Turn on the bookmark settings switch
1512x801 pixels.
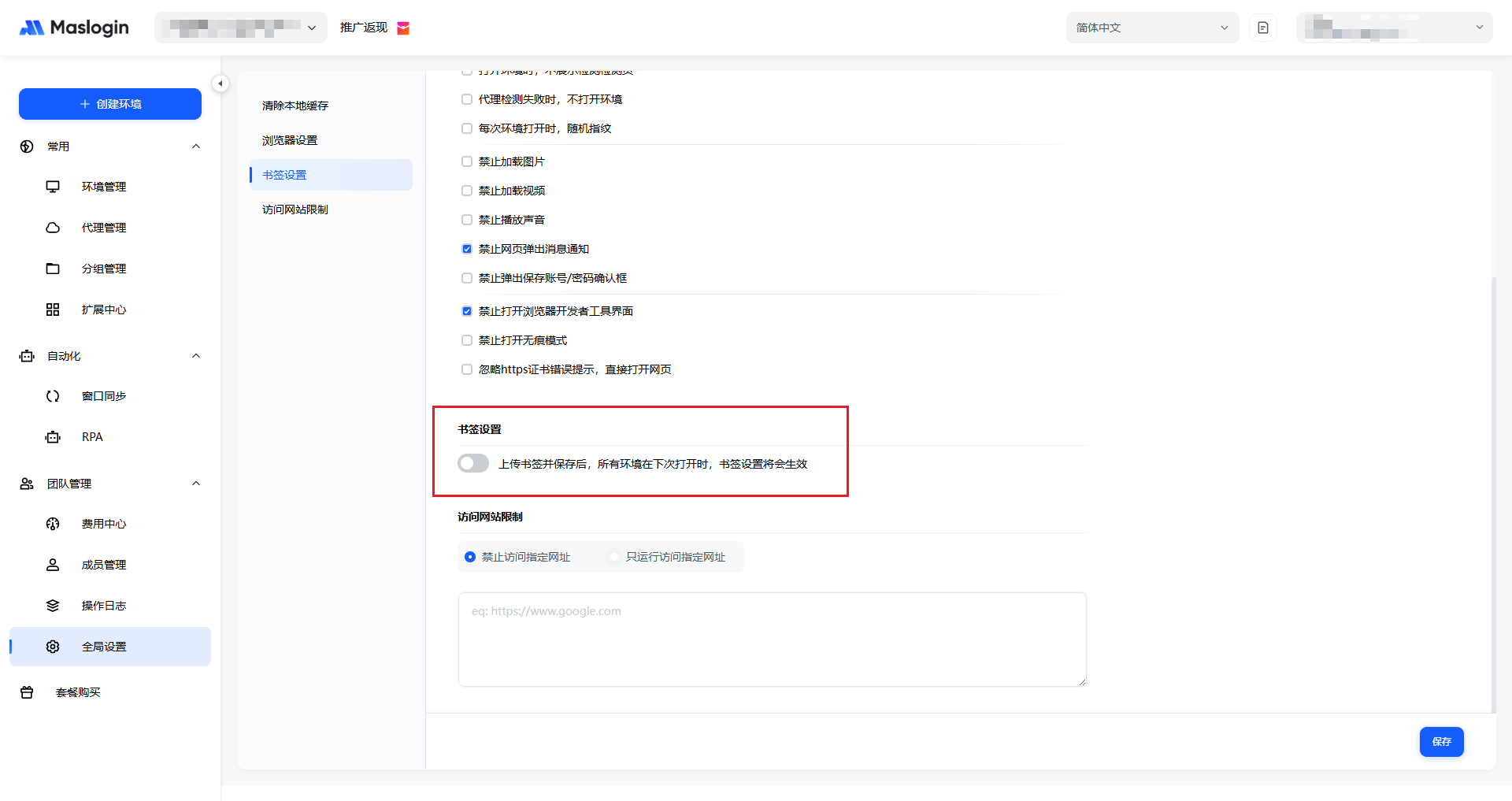pyautogui.click(x=473, y=463)
